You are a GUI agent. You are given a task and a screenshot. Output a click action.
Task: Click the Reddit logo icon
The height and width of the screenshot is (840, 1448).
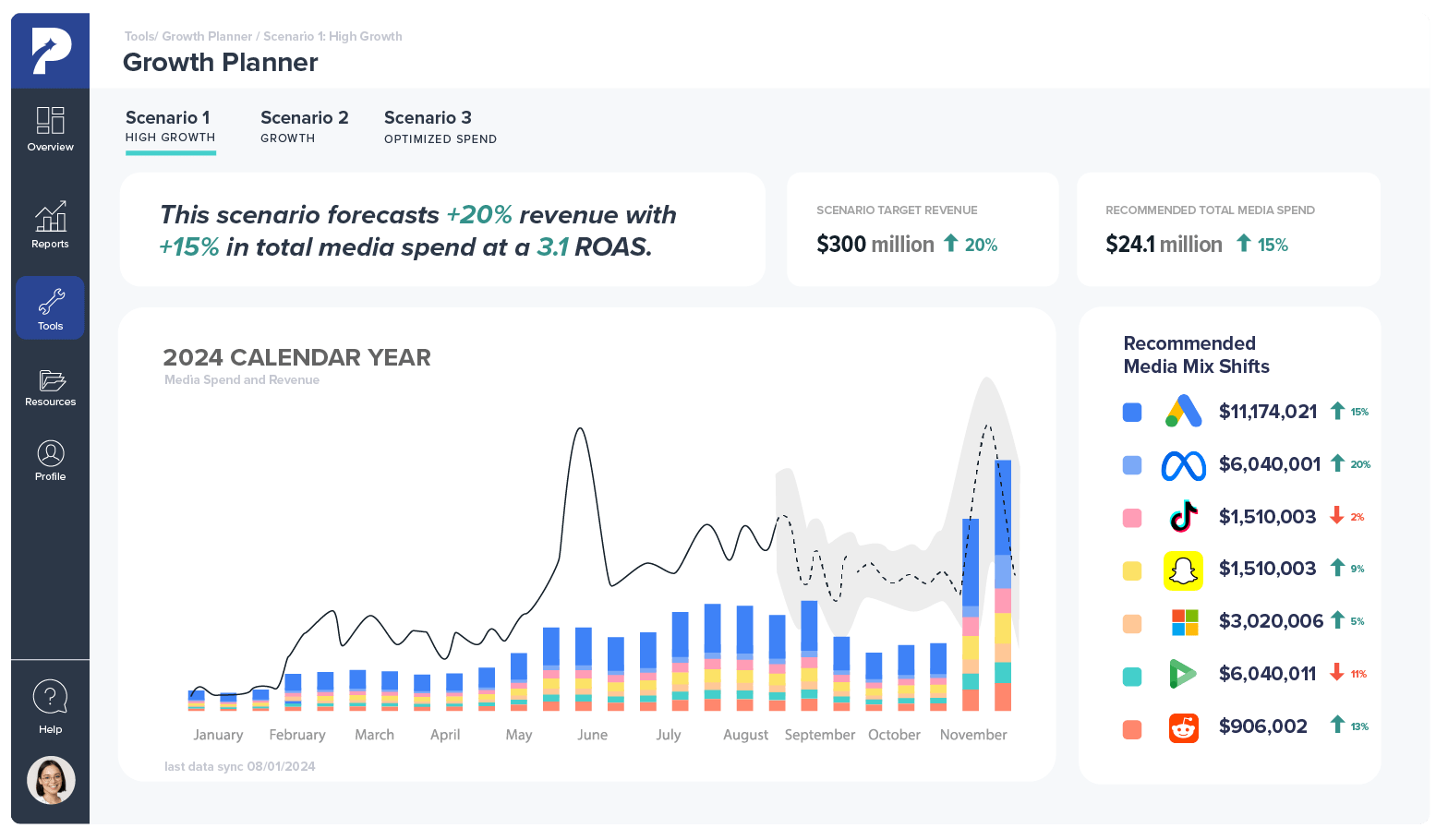pyautogui.click(x=1183, y=727)
